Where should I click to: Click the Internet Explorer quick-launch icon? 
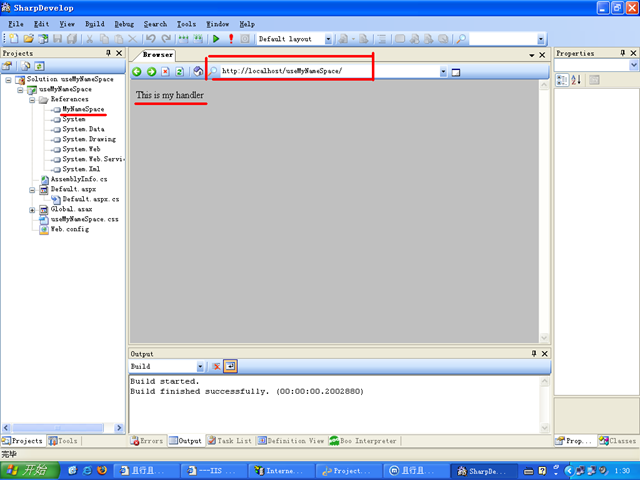(87, 471)
